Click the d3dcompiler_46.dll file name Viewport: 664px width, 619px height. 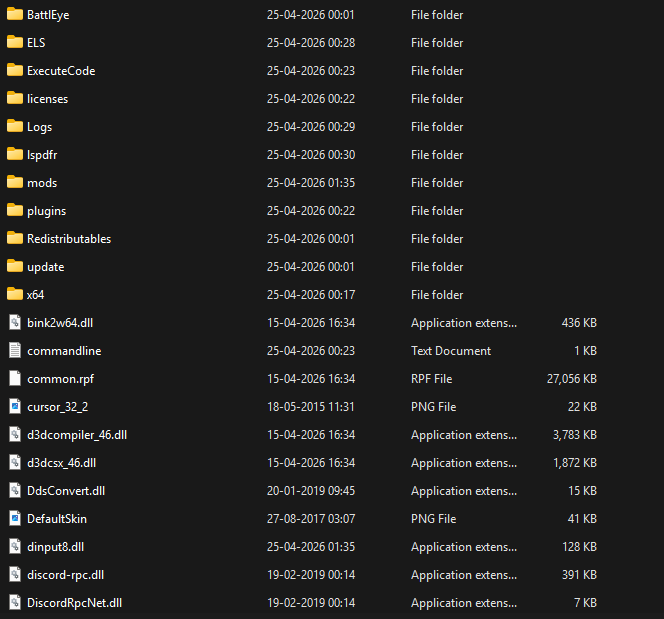[77, 435]
